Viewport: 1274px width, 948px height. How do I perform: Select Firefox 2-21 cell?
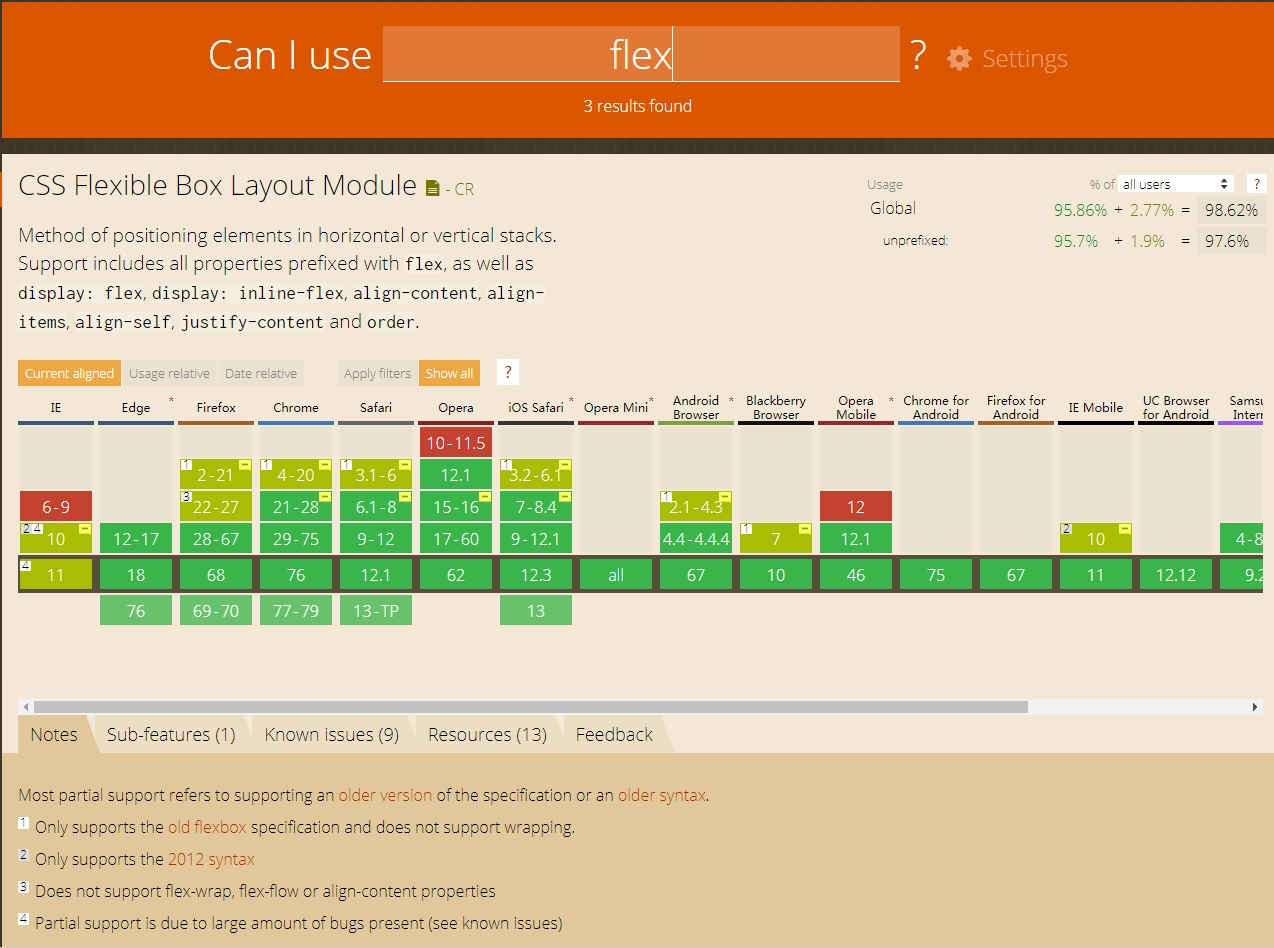pos(216,475)
